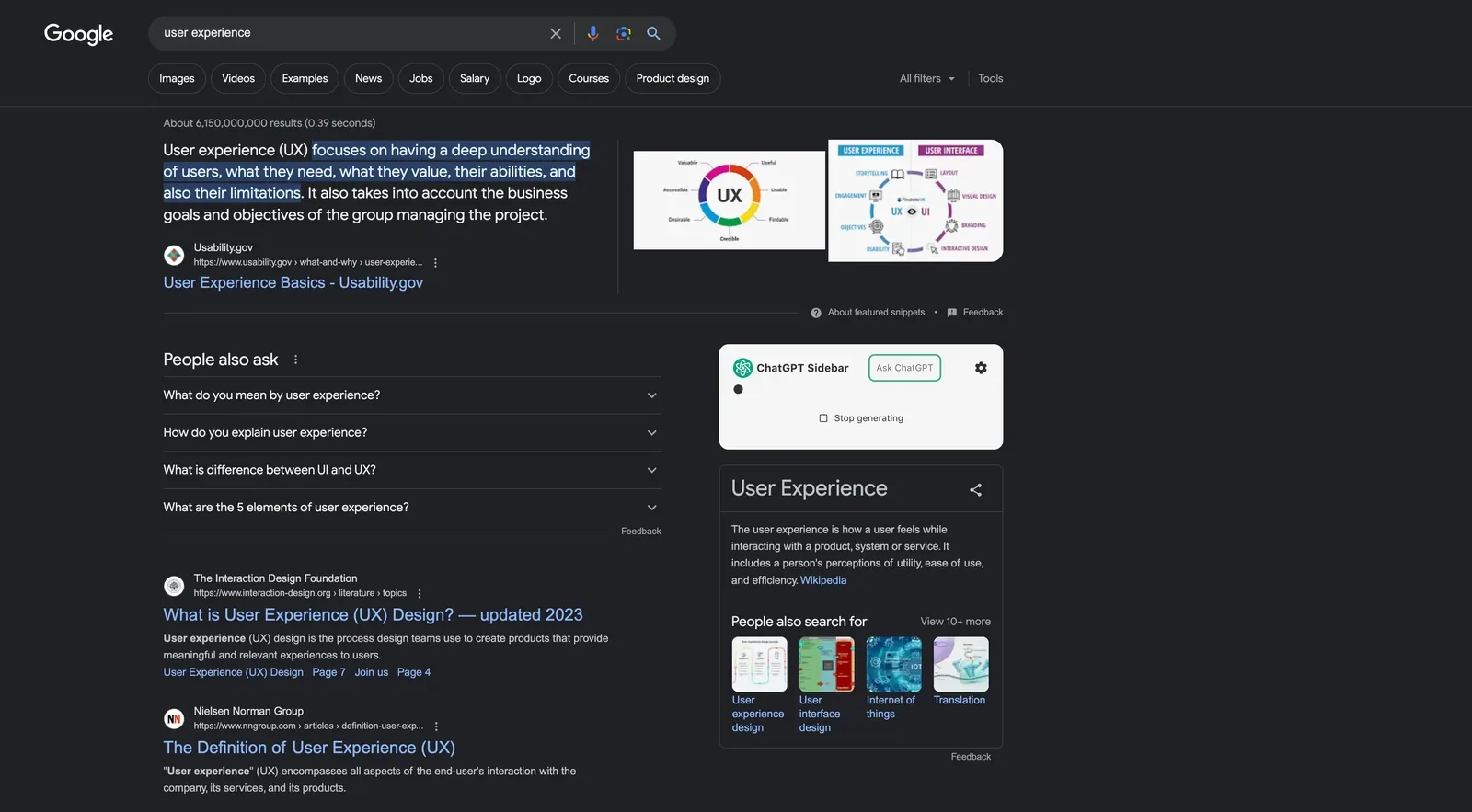
Task: Switch to the News filter
Action: click(x=368, y=79)
